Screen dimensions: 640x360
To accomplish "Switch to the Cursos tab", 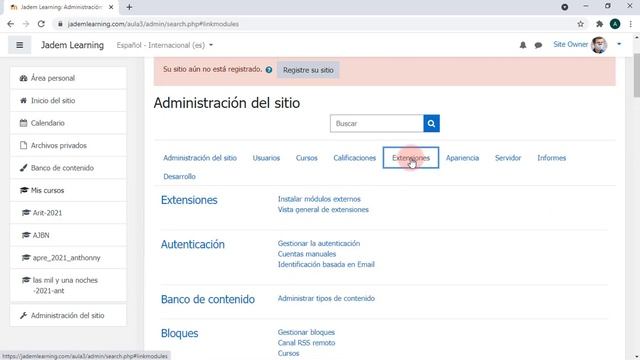I will tap(307, 158).
